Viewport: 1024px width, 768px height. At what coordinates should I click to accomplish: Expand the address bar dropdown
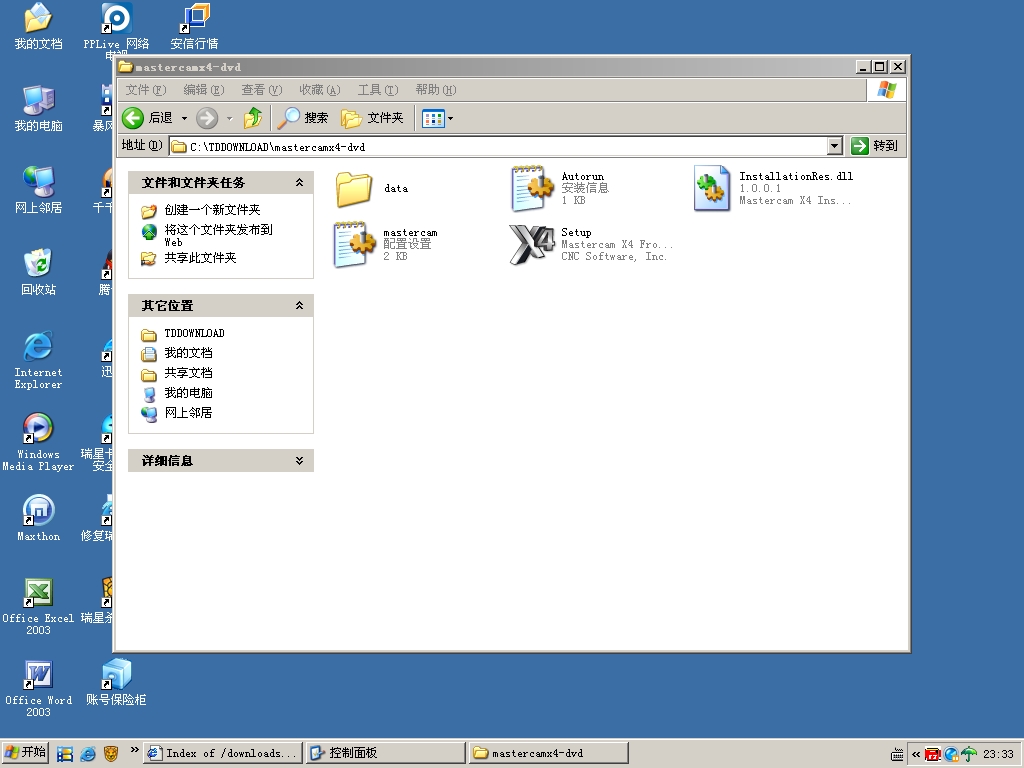pos(835,146)
